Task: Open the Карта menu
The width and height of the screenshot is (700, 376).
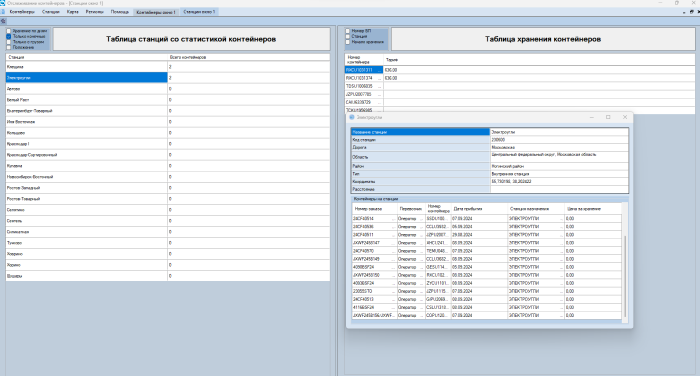Action: tap(72, 12)
